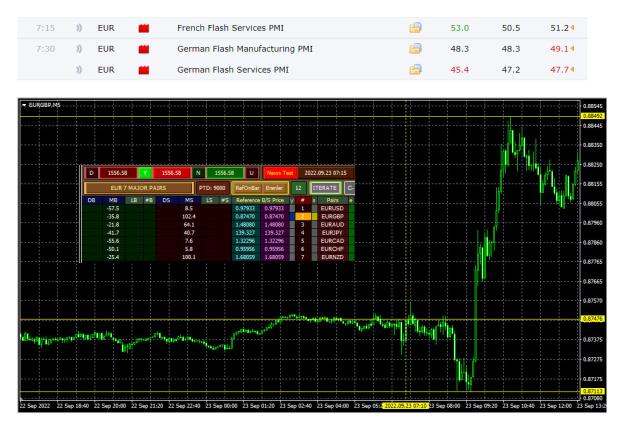Click blue indicator cell left of EURGBP number
This screenshot has width=625, height=431.
pos(292,216)
